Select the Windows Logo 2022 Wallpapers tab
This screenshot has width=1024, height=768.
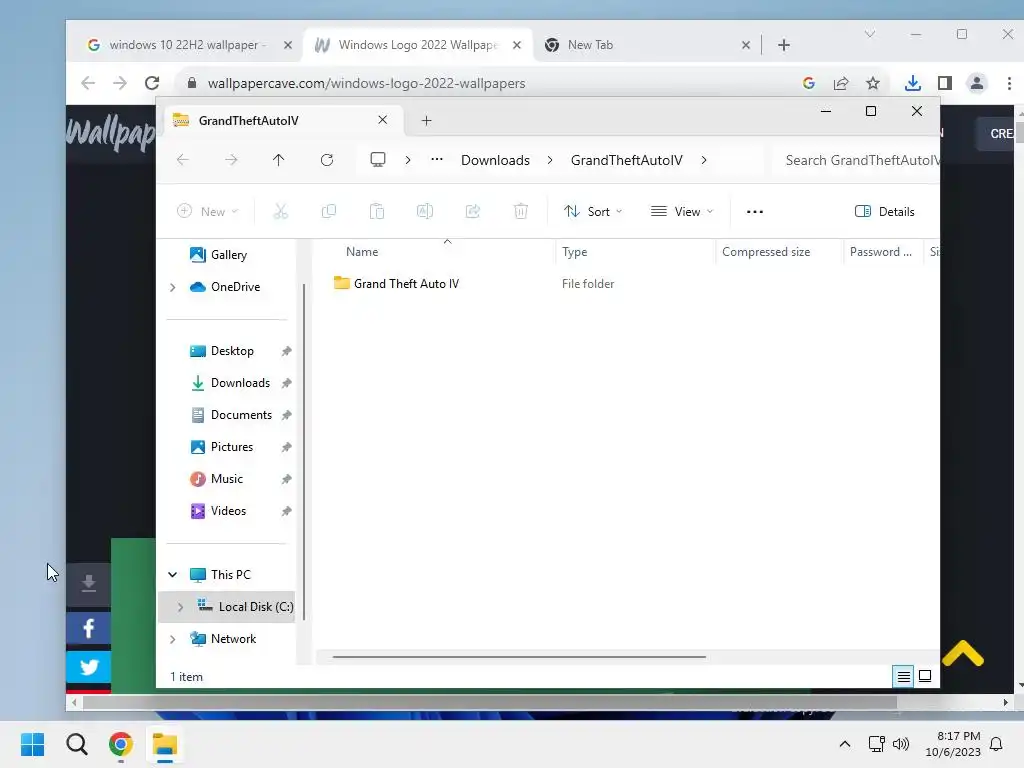coord(418,44)
